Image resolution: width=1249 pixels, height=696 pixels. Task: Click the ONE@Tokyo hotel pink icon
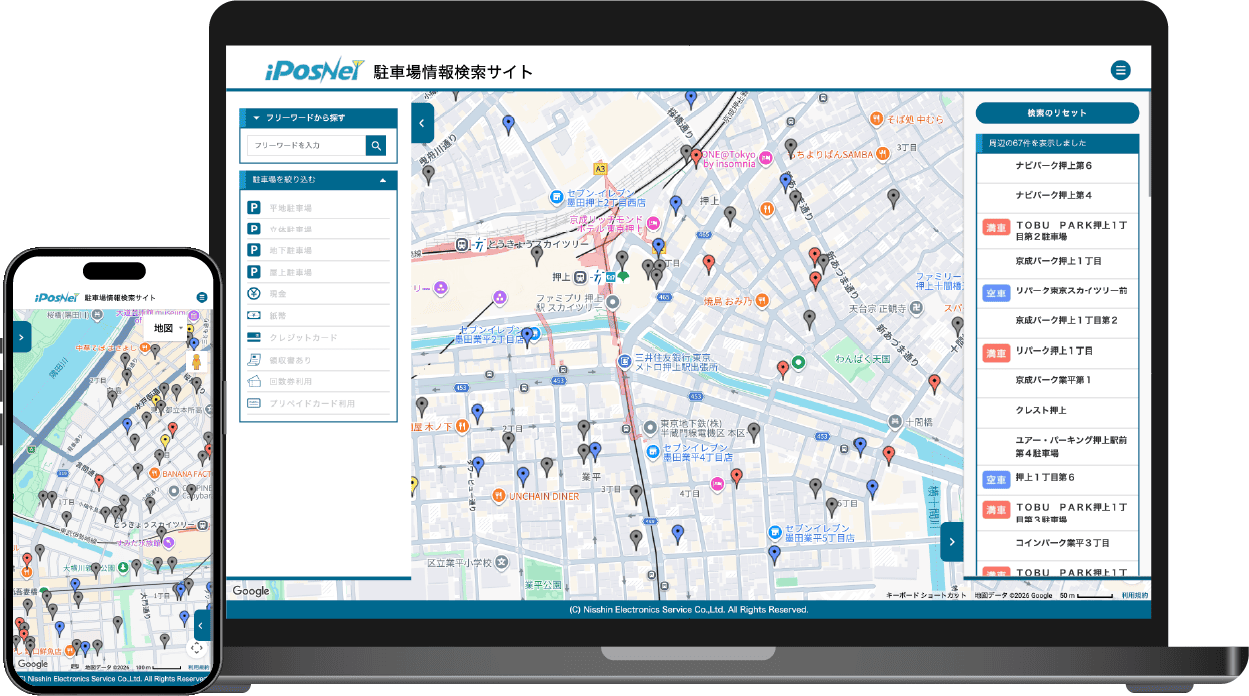point(764,158)
